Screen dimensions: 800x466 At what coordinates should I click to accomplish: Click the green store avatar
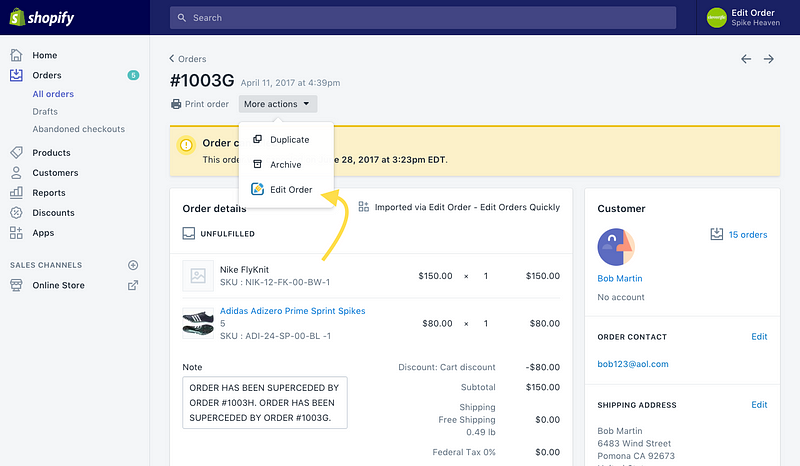tap(716, 18)
